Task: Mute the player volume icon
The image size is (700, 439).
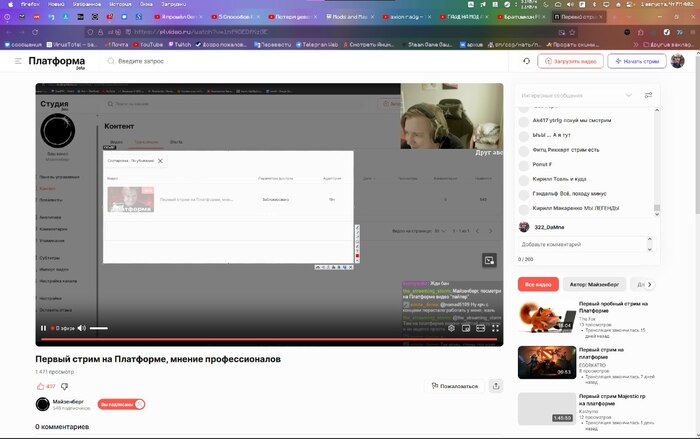Action: (82, 328)
